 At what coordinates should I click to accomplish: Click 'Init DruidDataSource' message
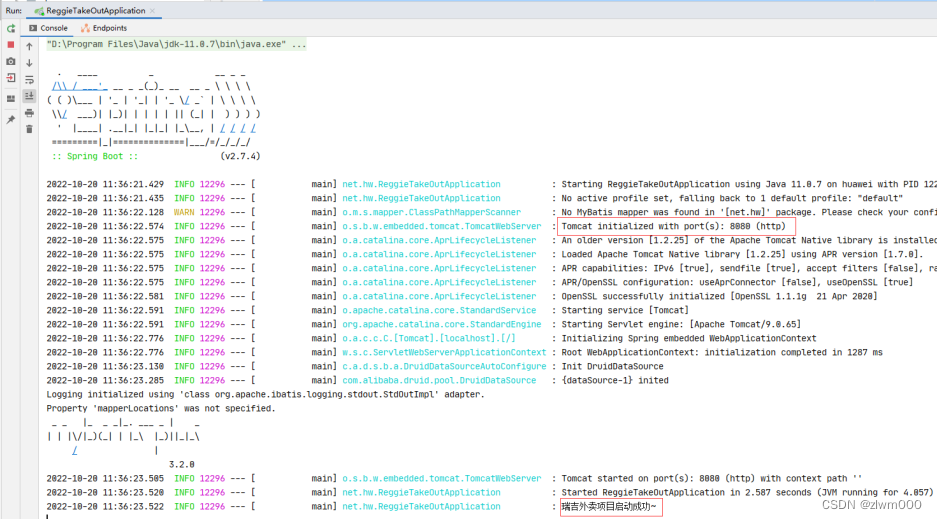(613, 367)
